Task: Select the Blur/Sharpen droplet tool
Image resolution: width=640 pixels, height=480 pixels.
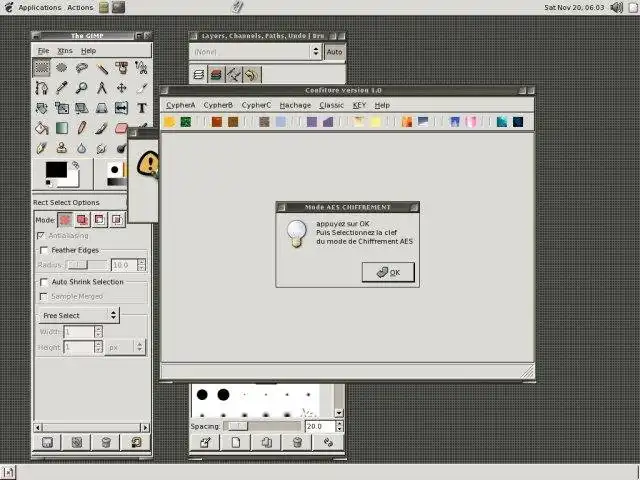Action: [81, 148]
